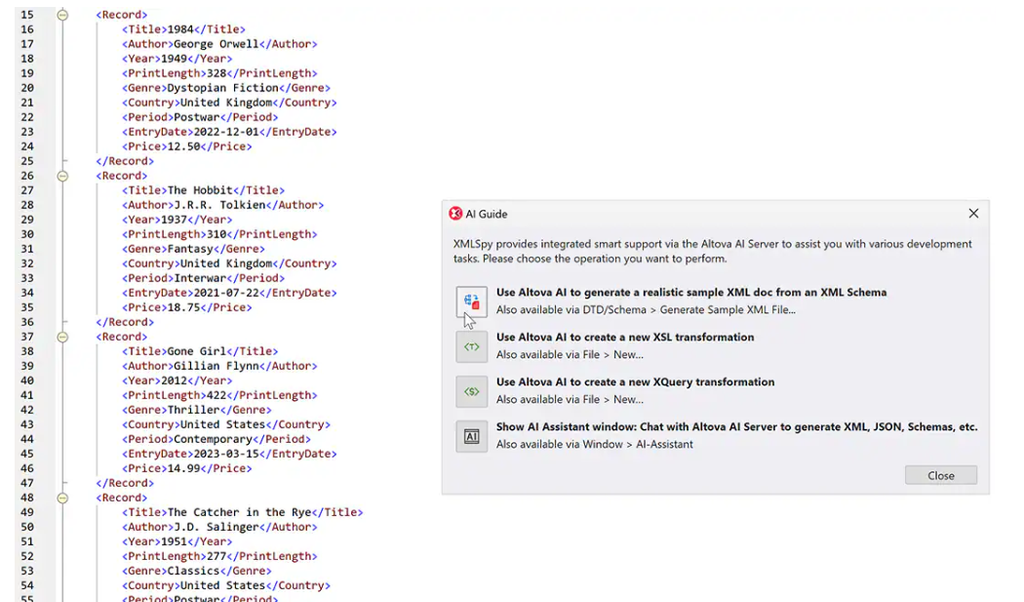Collapse the Record node at line 48
This screenshot has width=1024, height=602.
[63, 498]
